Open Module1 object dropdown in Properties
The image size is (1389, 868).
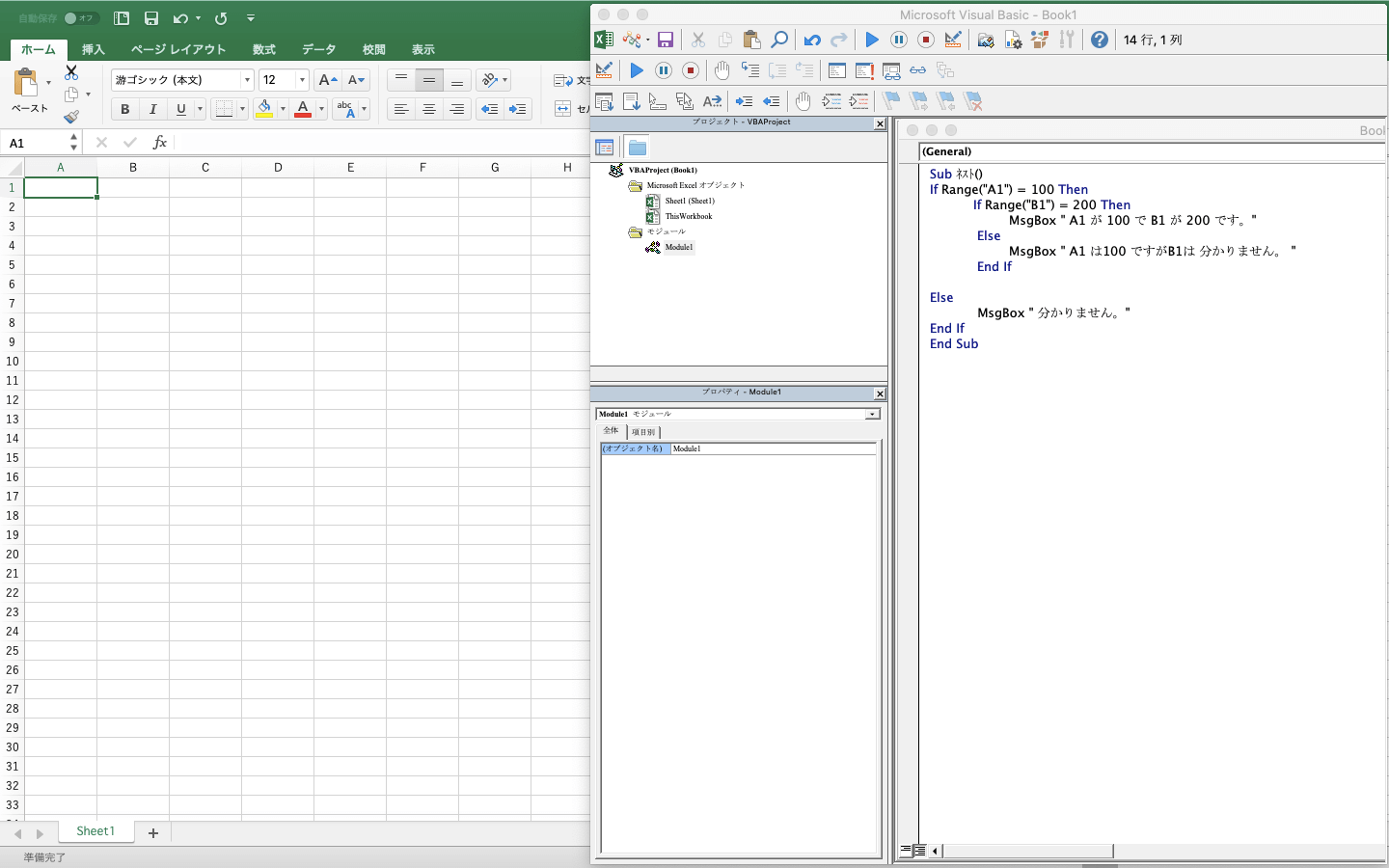(x=872, y=414)
